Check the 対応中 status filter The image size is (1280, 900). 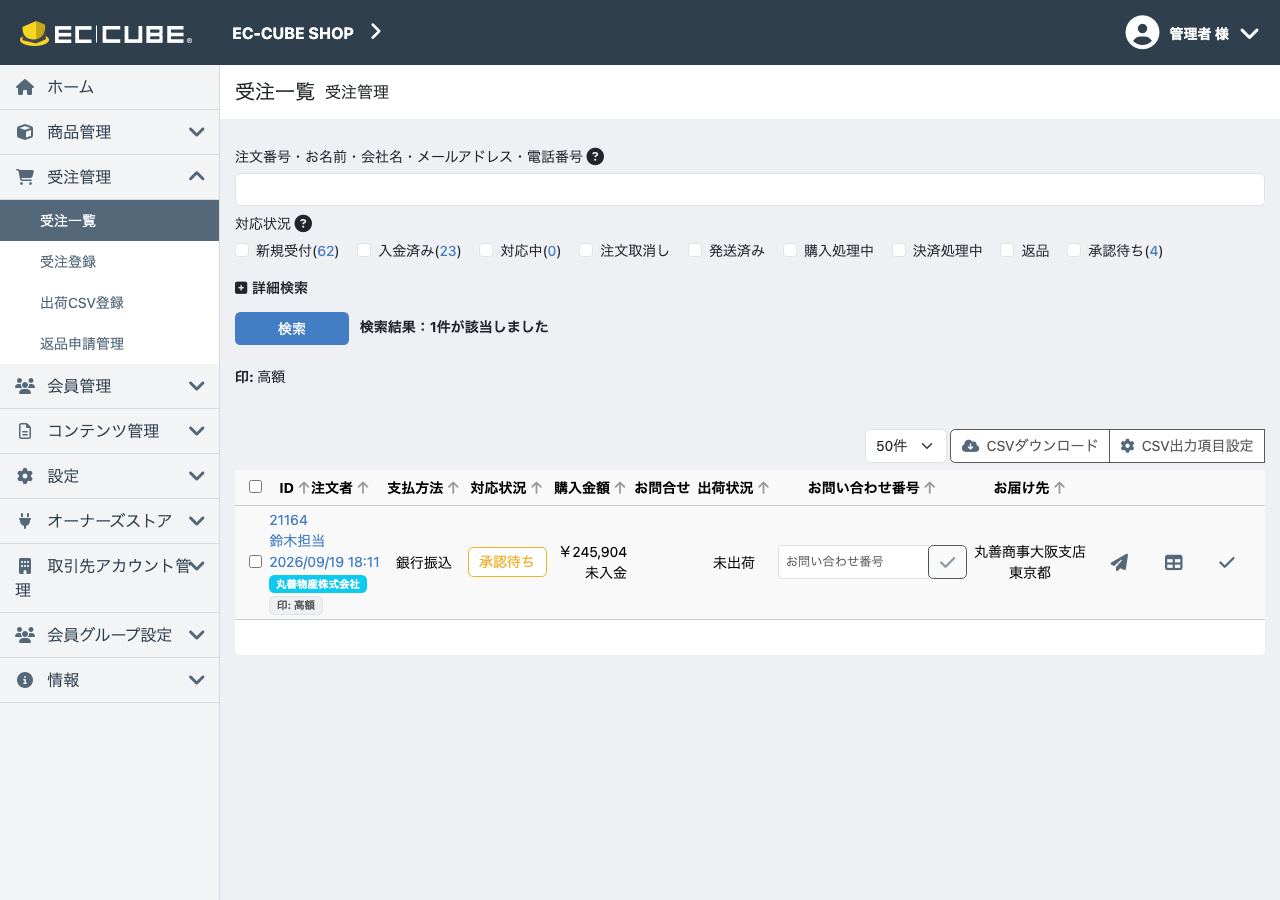[x=486, y=250]
